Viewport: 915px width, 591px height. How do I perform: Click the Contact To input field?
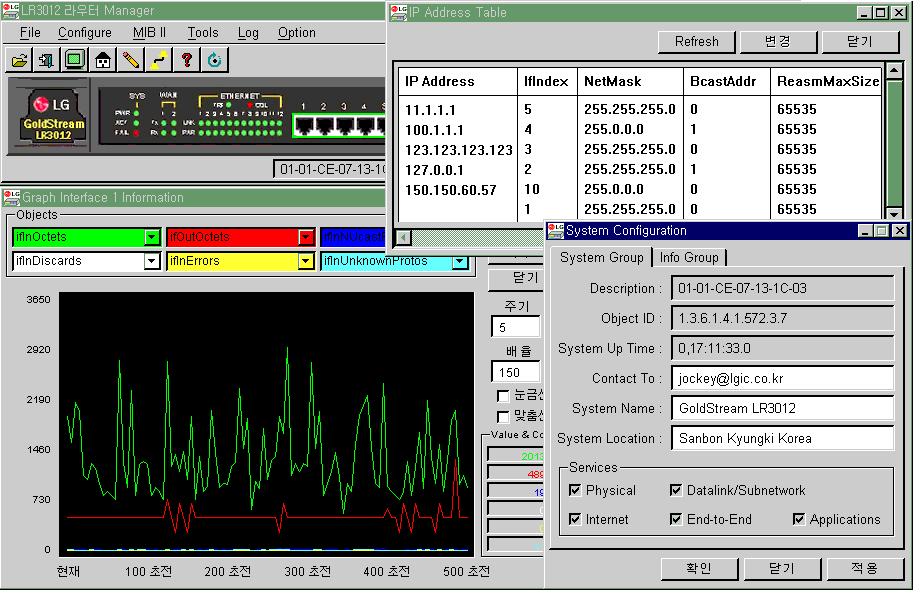pos(783,378)
